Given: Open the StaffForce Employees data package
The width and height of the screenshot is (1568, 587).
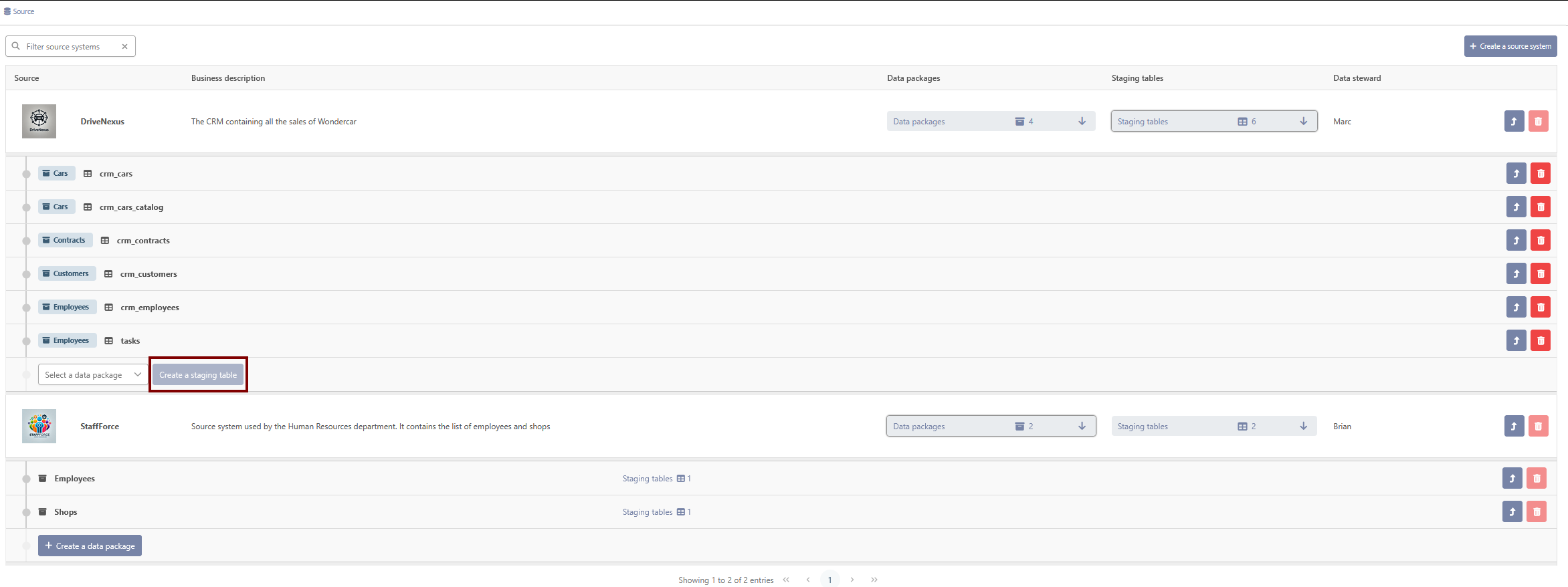Looking at the screenshot, I should pyautogui.click(x=1512, y=478).
